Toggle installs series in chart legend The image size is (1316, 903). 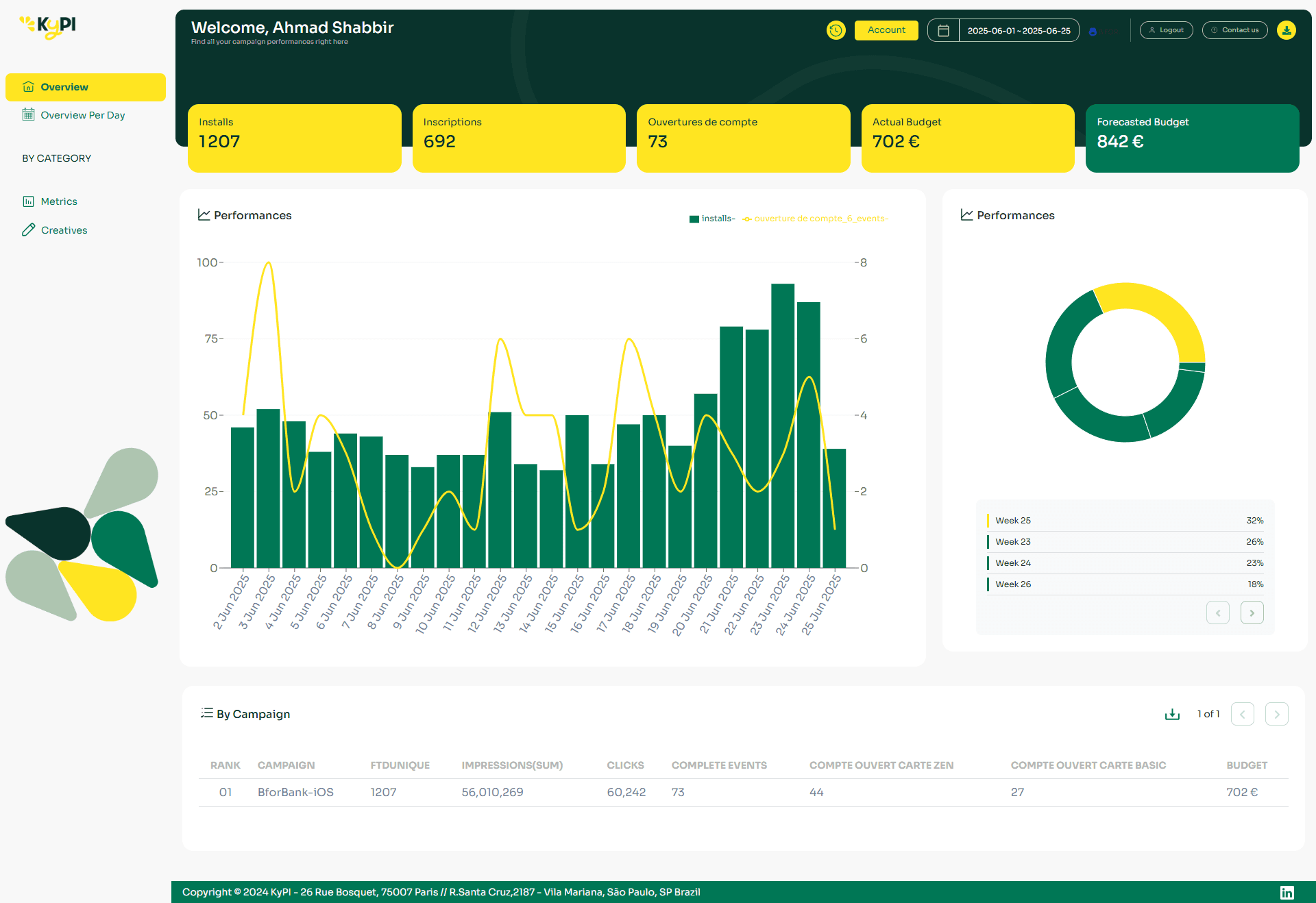(x=711, y=219)
